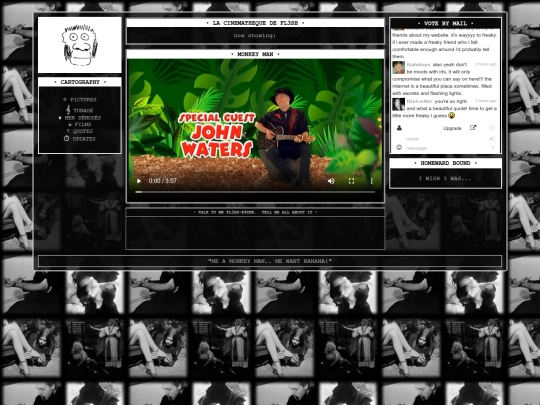Open the Updates page link
The width and height of the screenshot is (540, 405).
point(84,139)
